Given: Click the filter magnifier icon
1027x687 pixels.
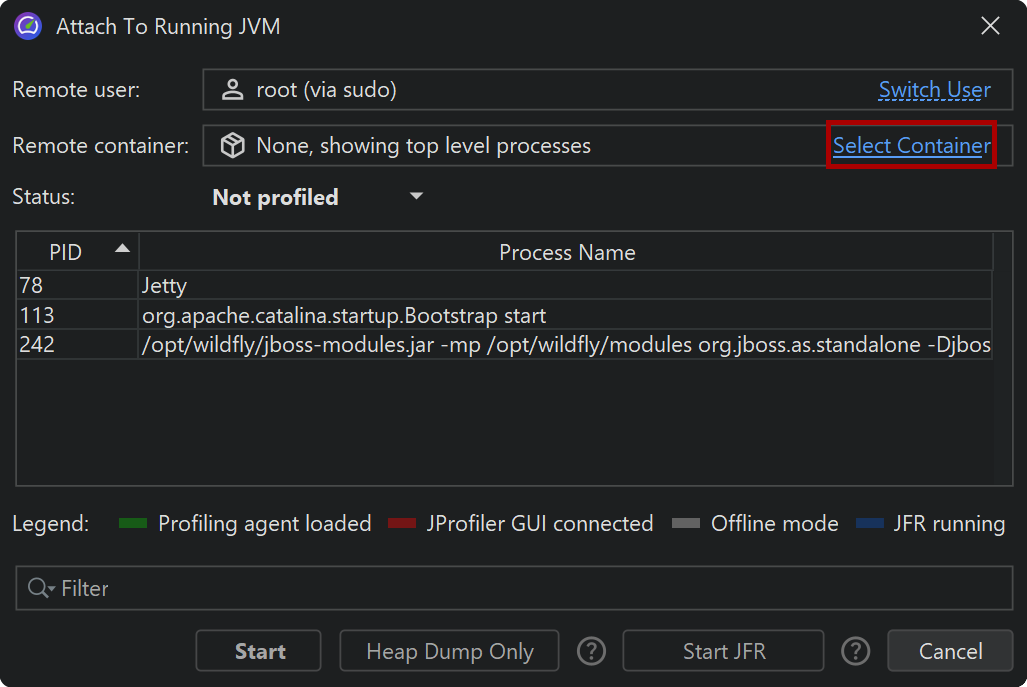Looking at the screenshot, I should point(40,589).
